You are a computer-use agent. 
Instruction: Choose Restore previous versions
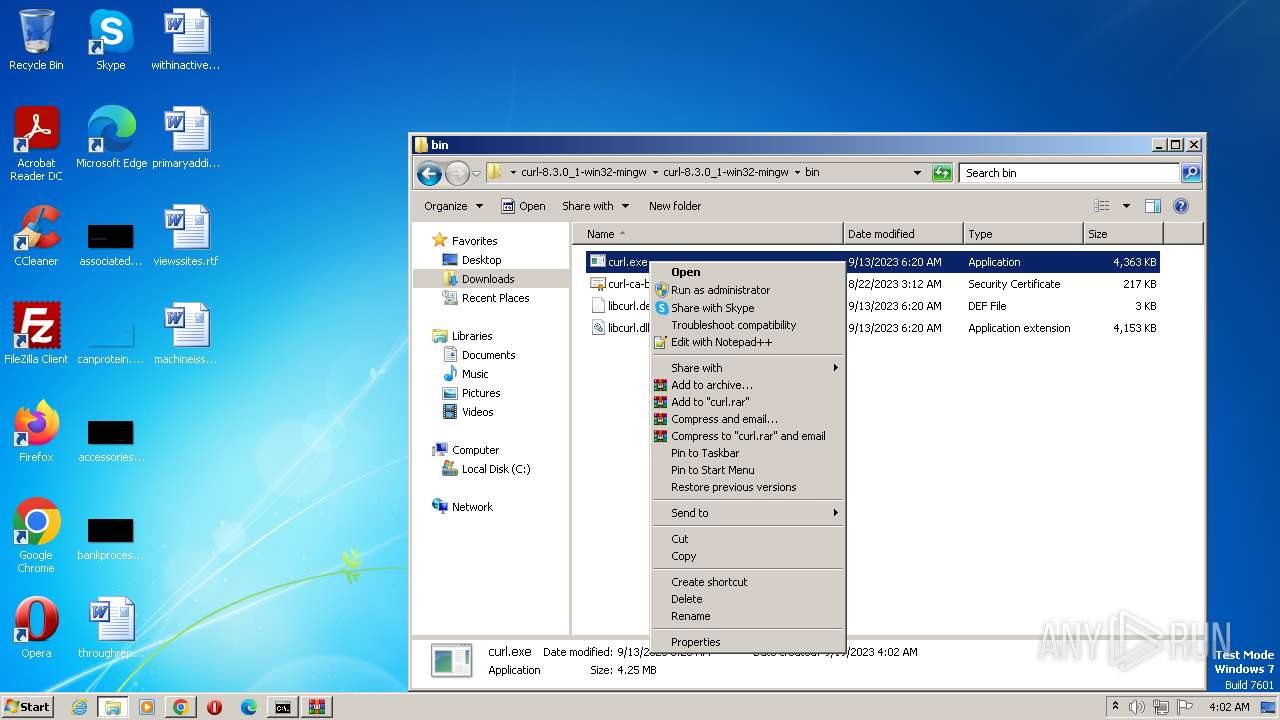746,487
